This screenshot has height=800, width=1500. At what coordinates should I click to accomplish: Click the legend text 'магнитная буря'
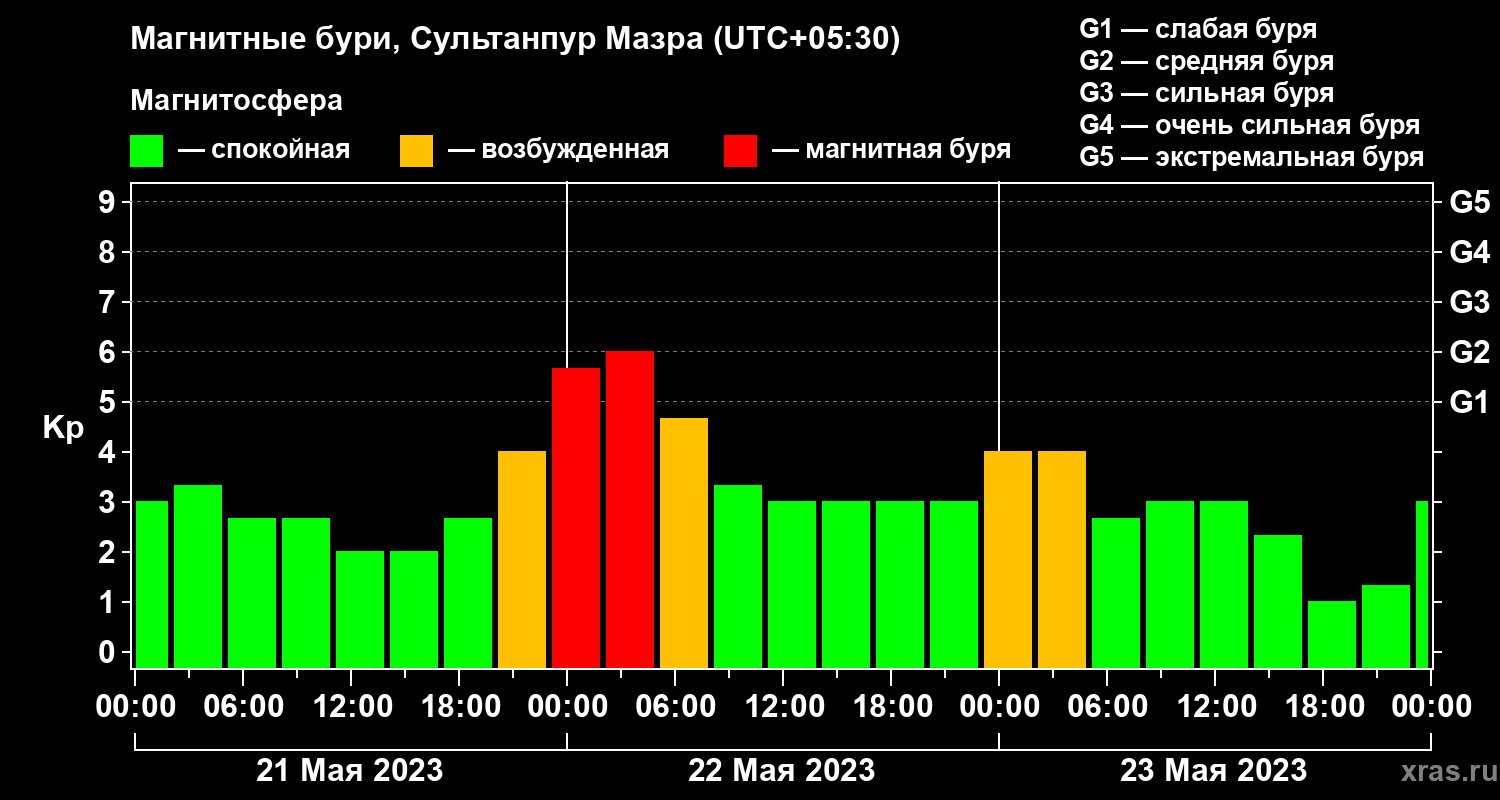pos(908,150)
